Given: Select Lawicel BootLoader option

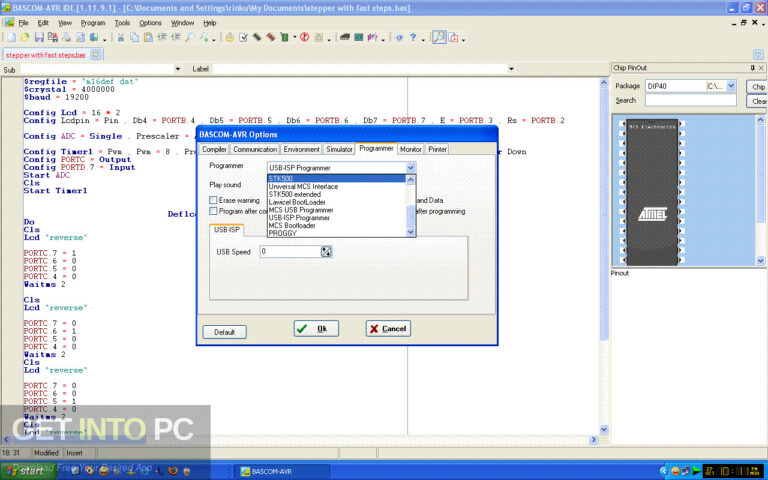Looking at the screenshot, I should (x=336, y=202).
